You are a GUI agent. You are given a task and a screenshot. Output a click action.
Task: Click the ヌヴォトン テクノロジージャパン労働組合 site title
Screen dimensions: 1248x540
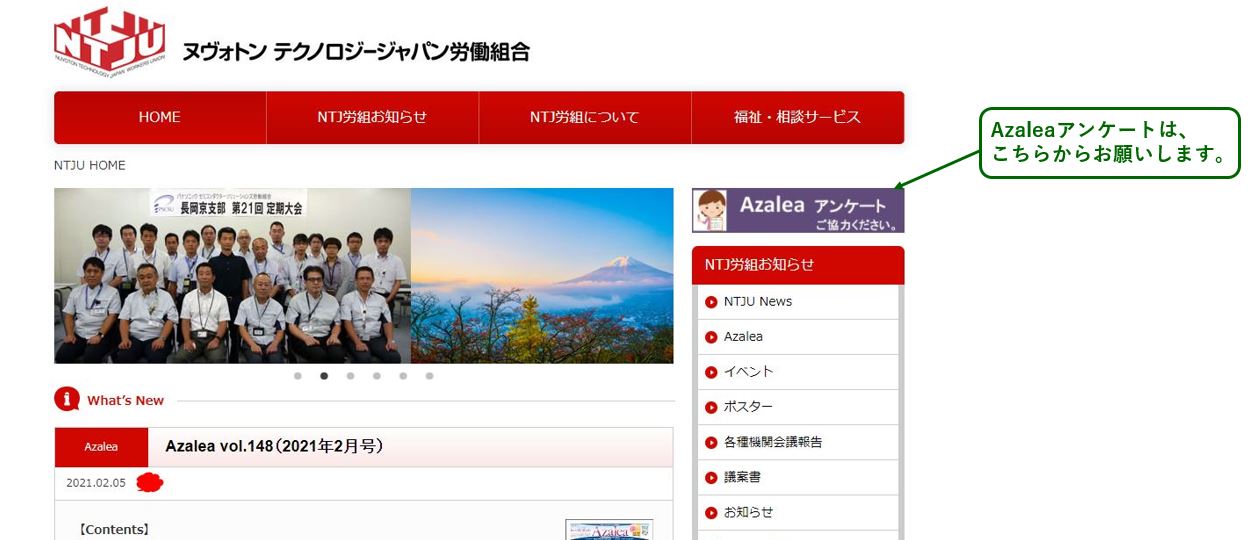[356, 52]
